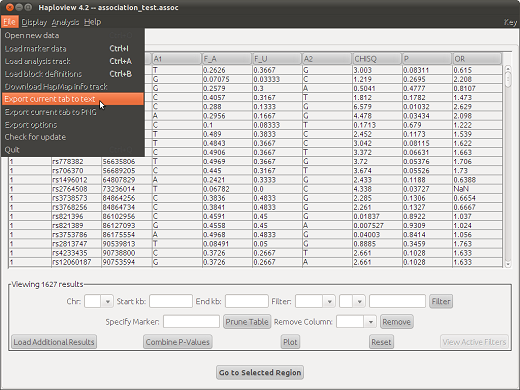Click Go to Selected Region button
520x390 pixels.
click(x=260, y=372)
